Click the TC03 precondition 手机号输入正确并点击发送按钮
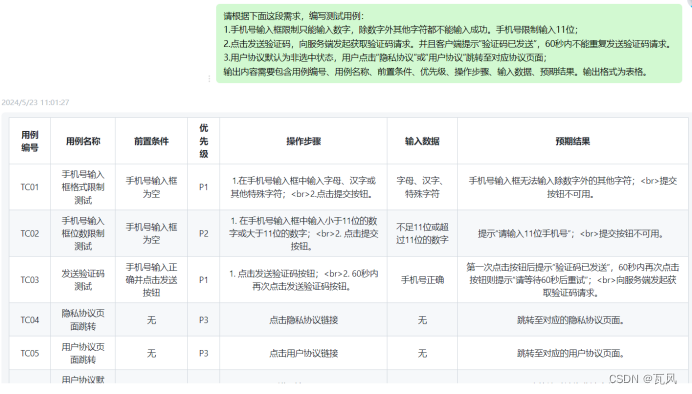692x394 pixels. coord(151,280)
